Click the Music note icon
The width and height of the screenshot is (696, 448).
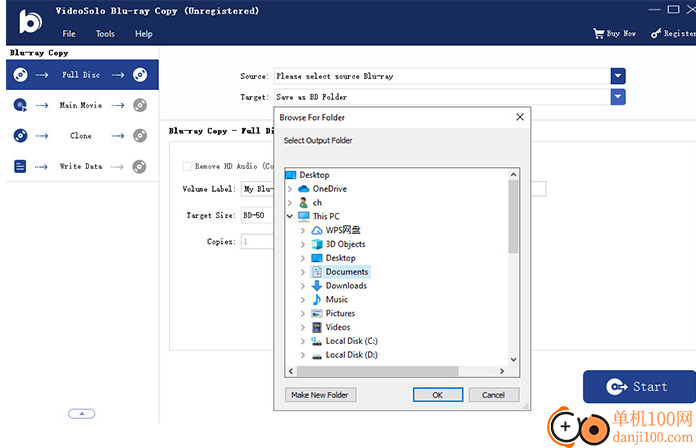pos(316,299)
